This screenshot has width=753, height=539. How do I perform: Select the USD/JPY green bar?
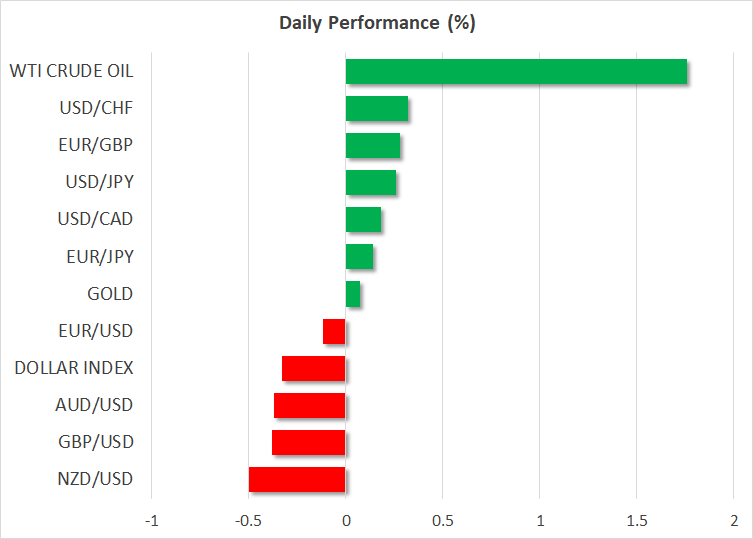click(370, 182)
